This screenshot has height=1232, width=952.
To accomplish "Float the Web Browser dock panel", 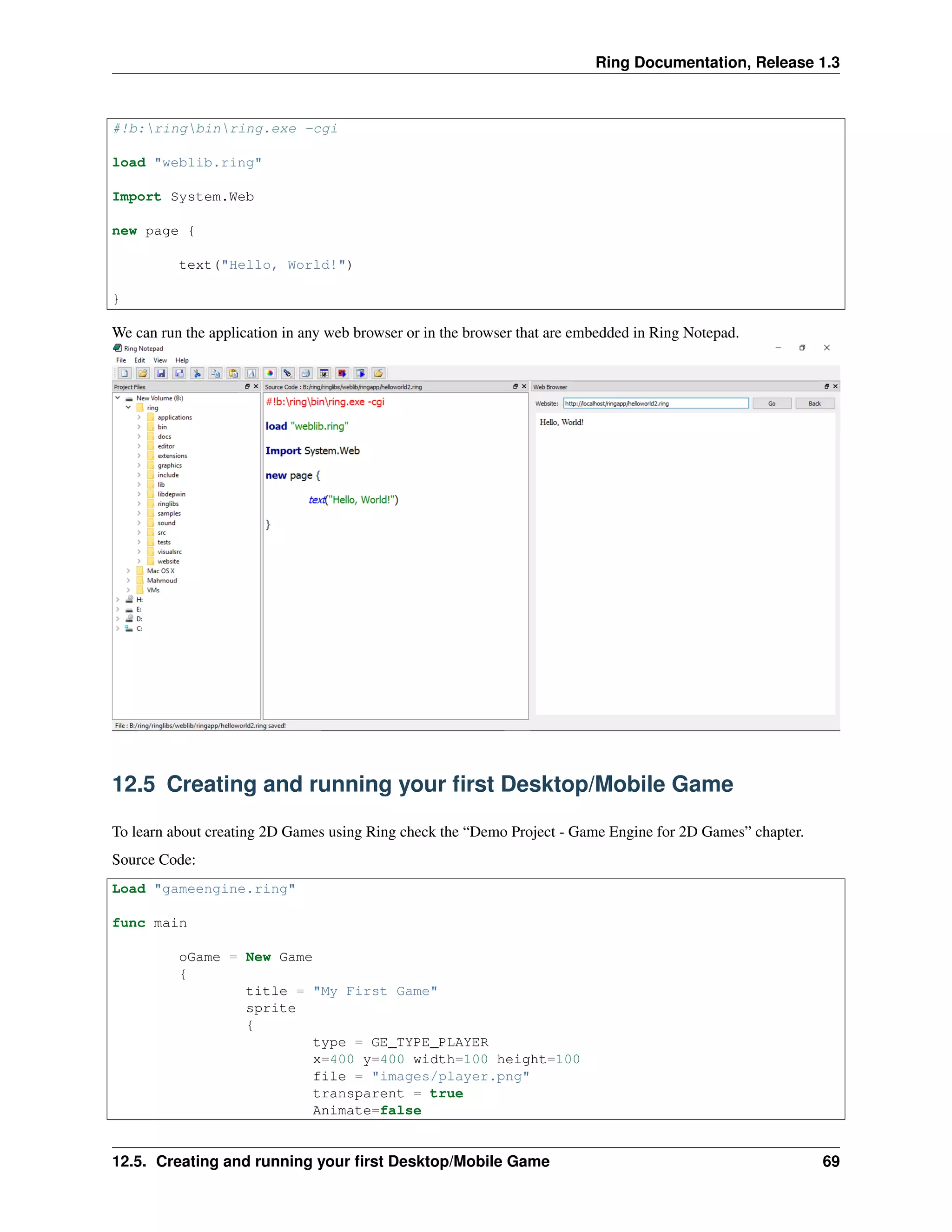I will click(x=826, y=386).
